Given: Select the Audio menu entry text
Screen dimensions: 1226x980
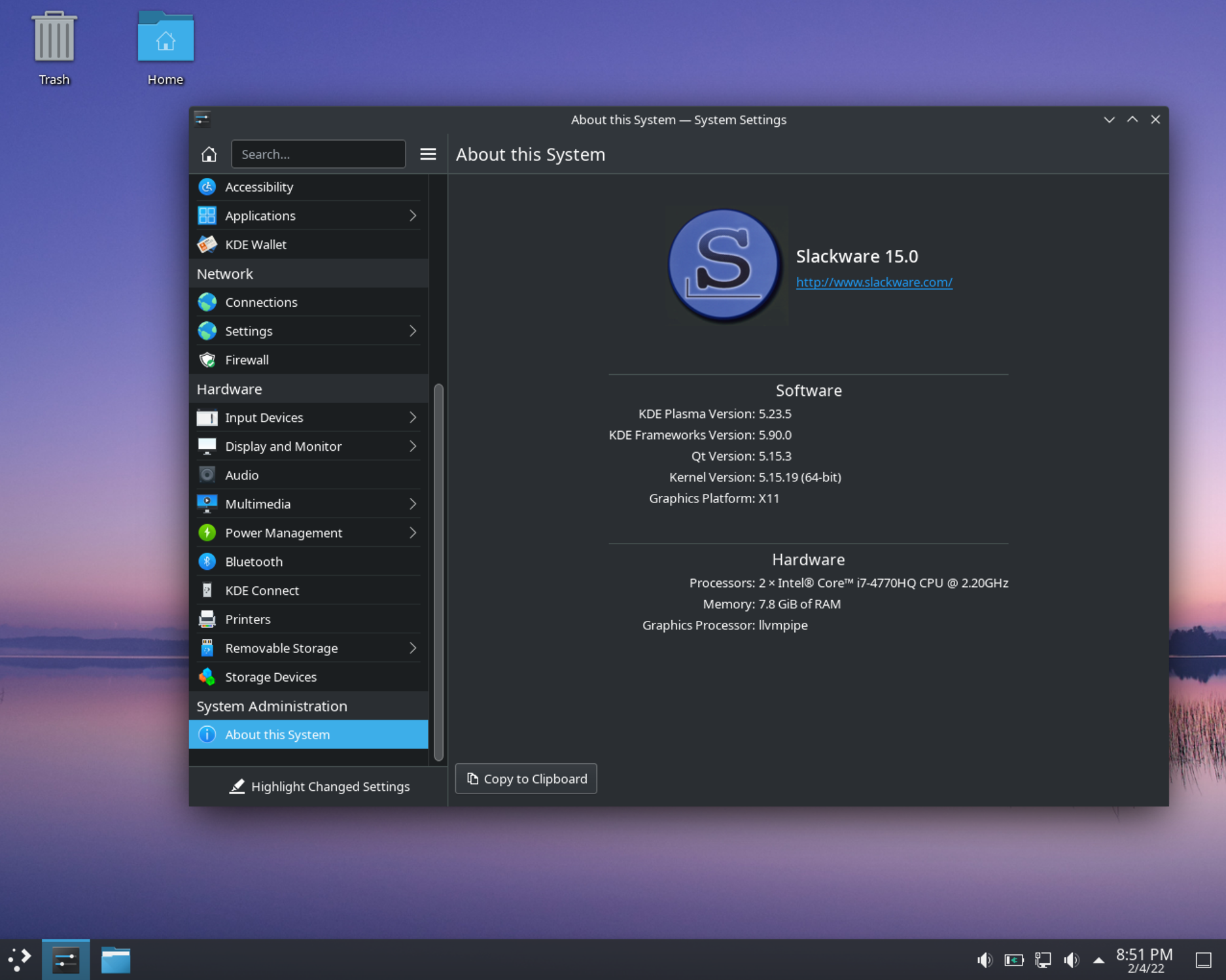Looking at the screenshot, I should click(242, 475).
